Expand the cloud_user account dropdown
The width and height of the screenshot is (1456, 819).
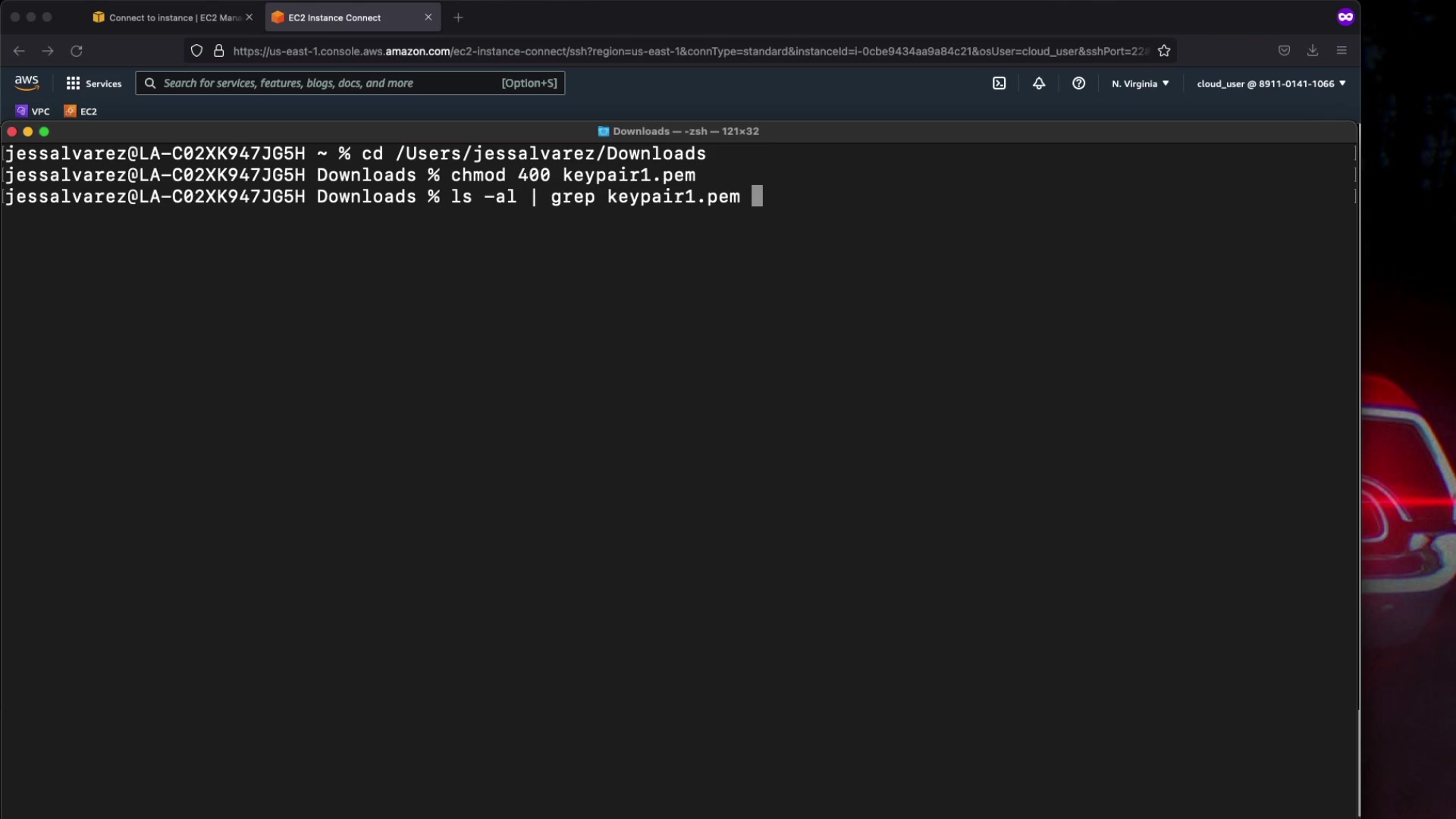(x=1271, y=83)
